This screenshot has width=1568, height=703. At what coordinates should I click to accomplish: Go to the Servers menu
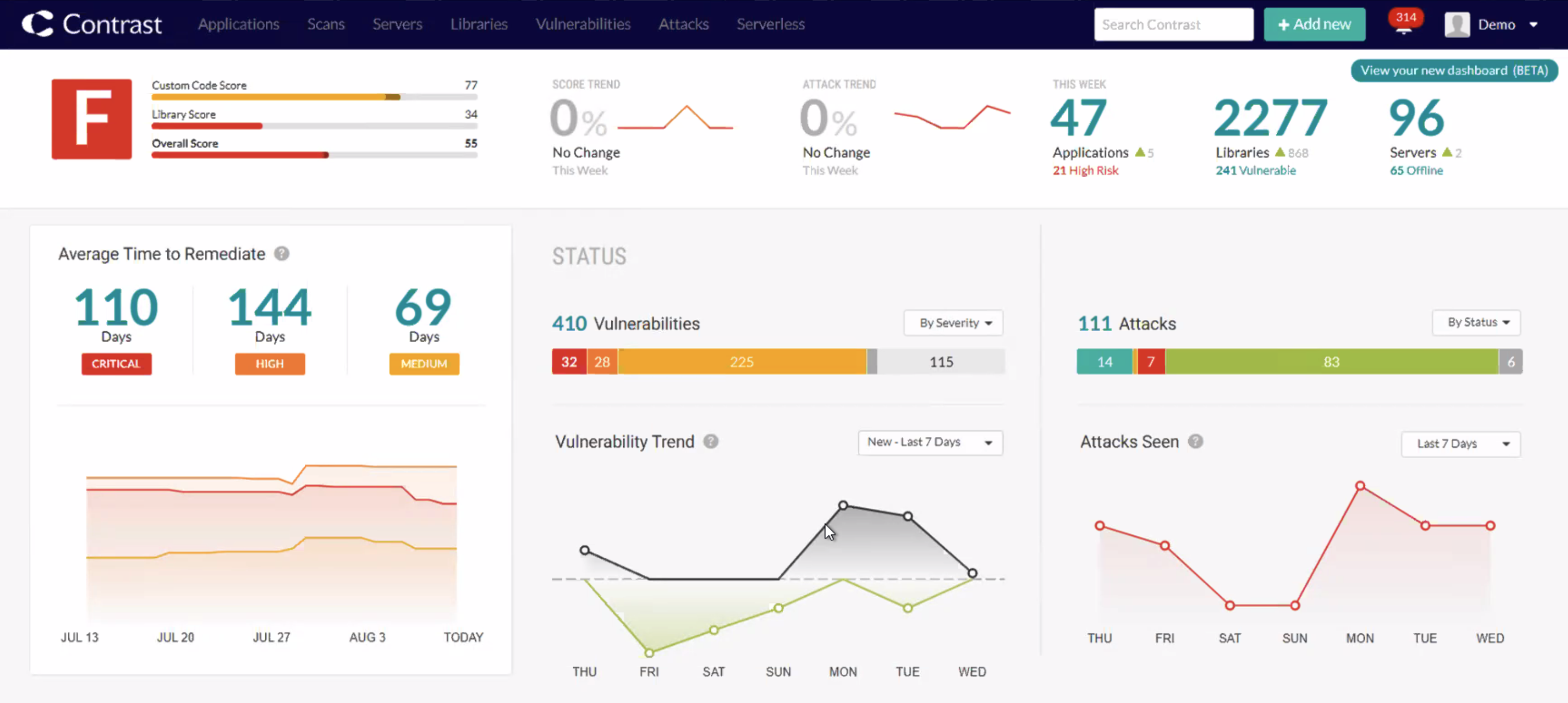tap(398, 24)
